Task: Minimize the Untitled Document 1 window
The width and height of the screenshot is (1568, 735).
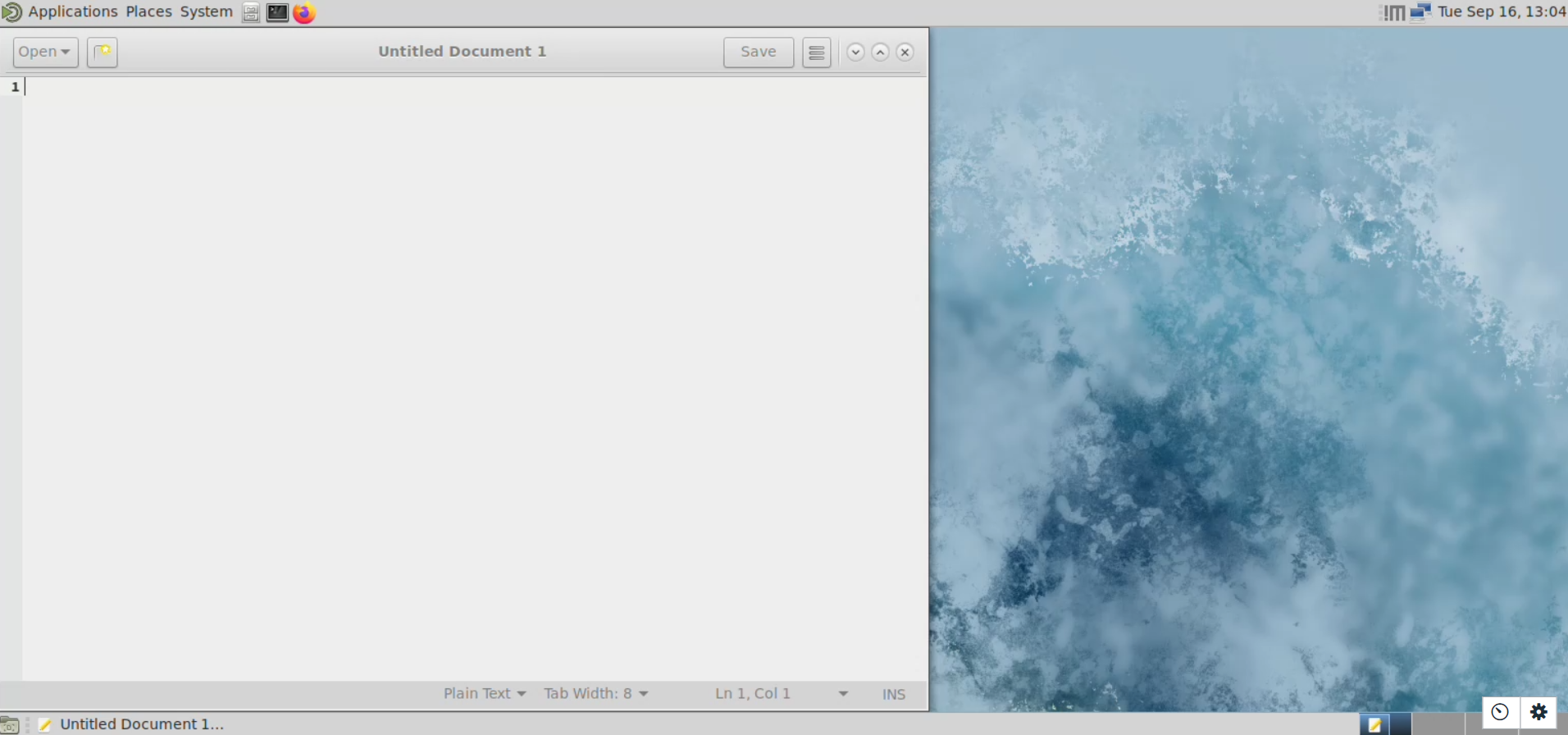Action: tap(855, 52)
